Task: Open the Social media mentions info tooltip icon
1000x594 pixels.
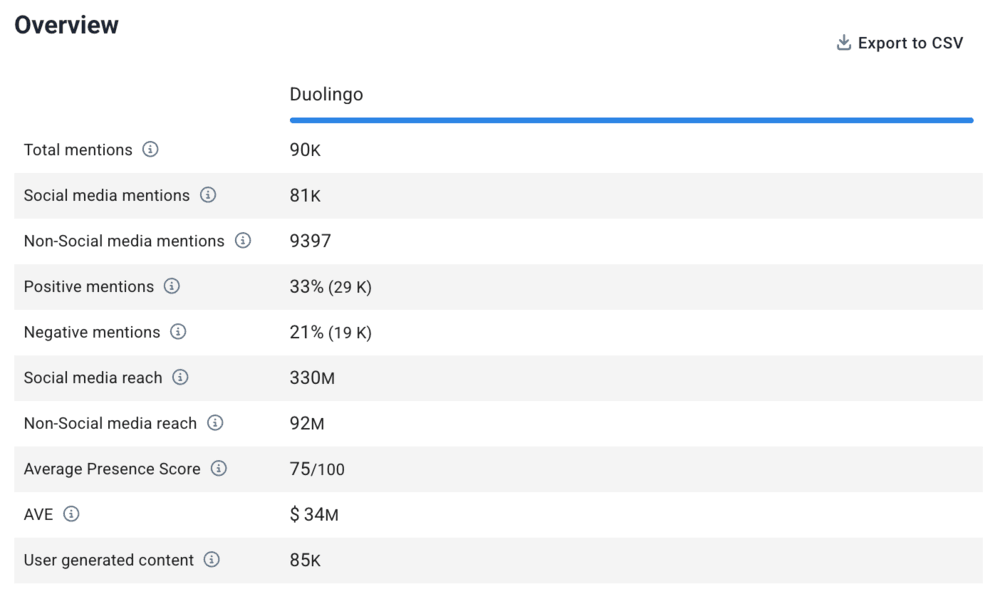Action: pyautogui.click(x=208, y=195)
